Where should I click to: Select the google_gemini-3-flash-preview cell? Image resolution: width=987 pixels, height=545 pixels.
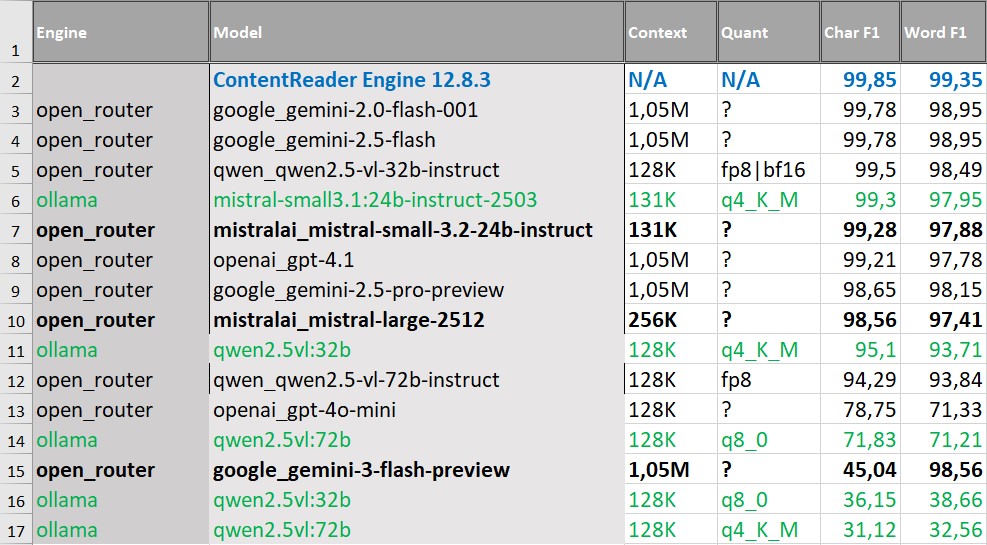point(417,469)
